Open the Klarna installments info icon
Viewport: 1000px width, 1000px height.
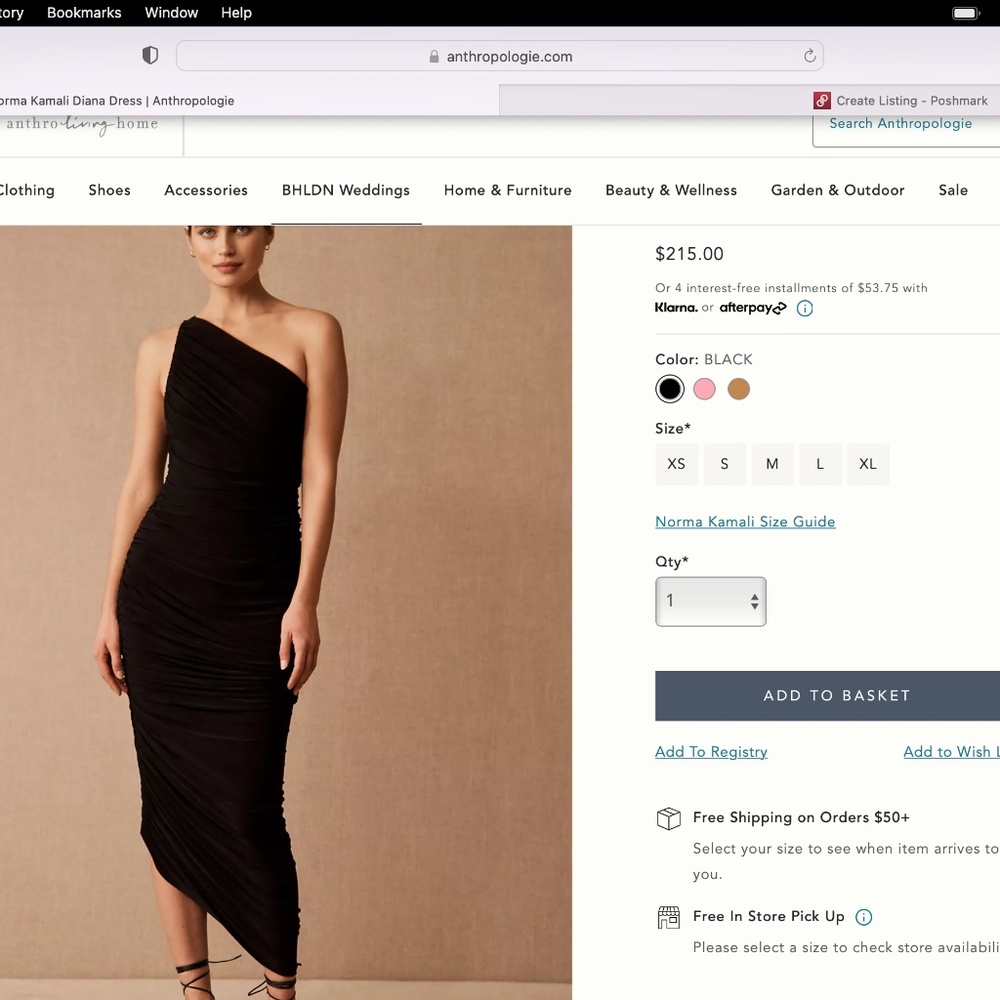tap(805, 308)
